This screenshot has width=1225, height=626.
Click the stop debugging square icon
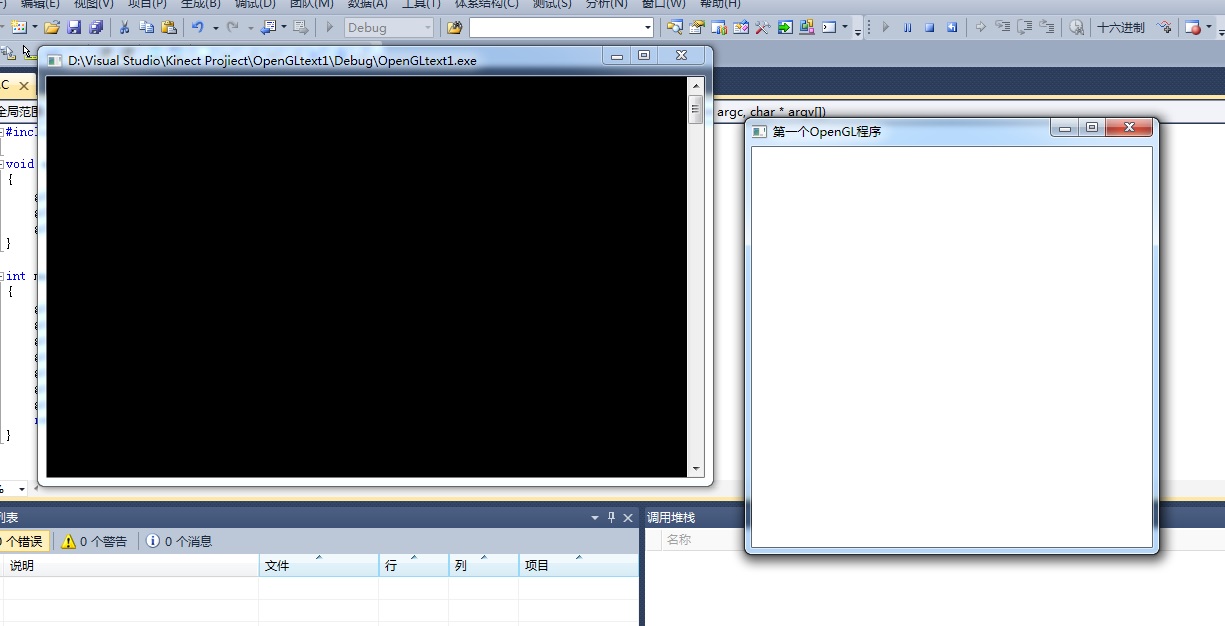pos(930,27)
